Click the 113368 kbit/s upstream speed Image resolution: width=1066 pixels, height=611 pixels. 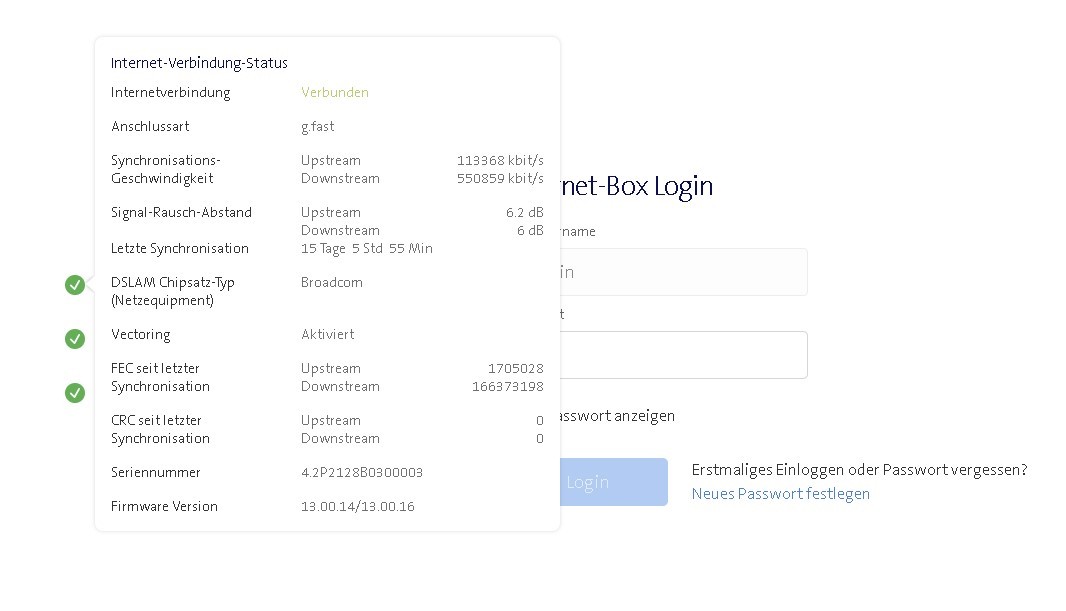tap(500, 161)
